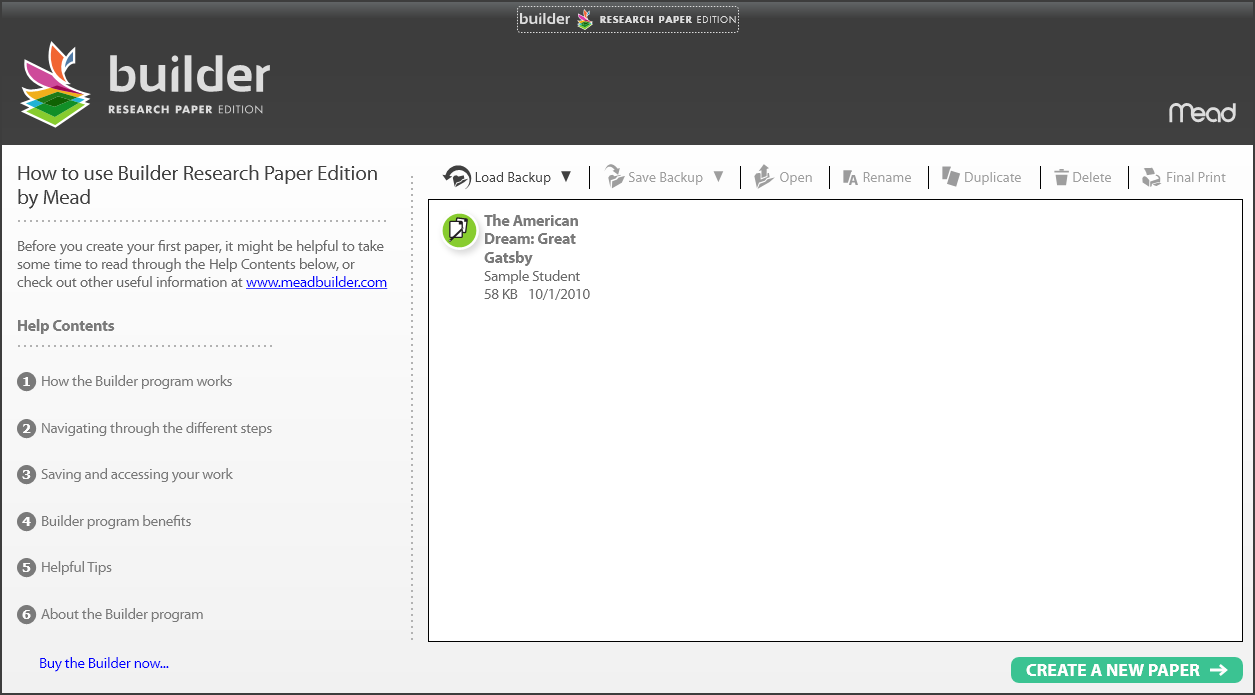Open Saving and accessing your work
The width and height of the screenshot is (1255, 695).
tap(137, 474)
